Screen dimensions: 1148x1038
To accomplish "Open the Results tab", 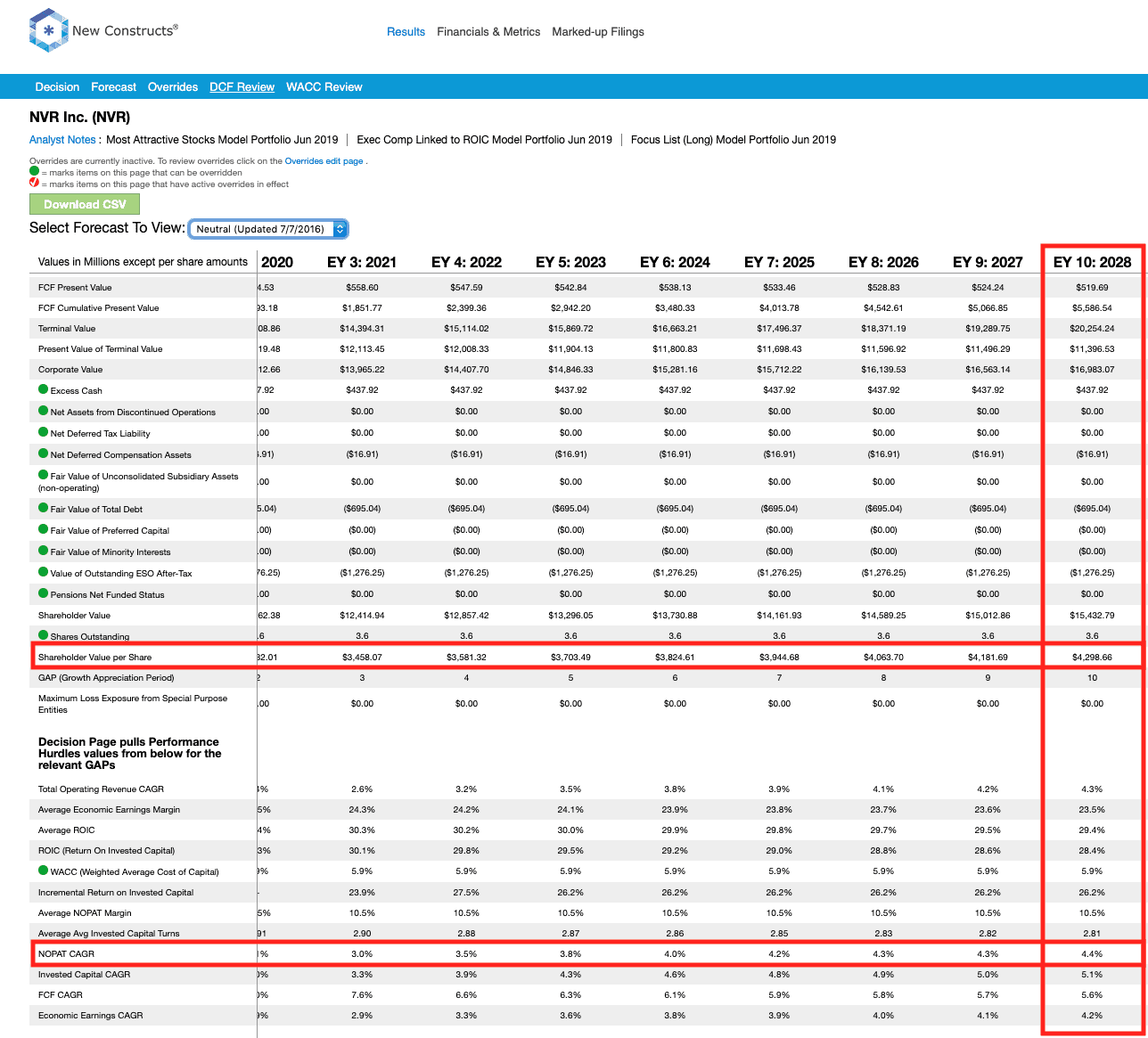I will tap(406, 31).
